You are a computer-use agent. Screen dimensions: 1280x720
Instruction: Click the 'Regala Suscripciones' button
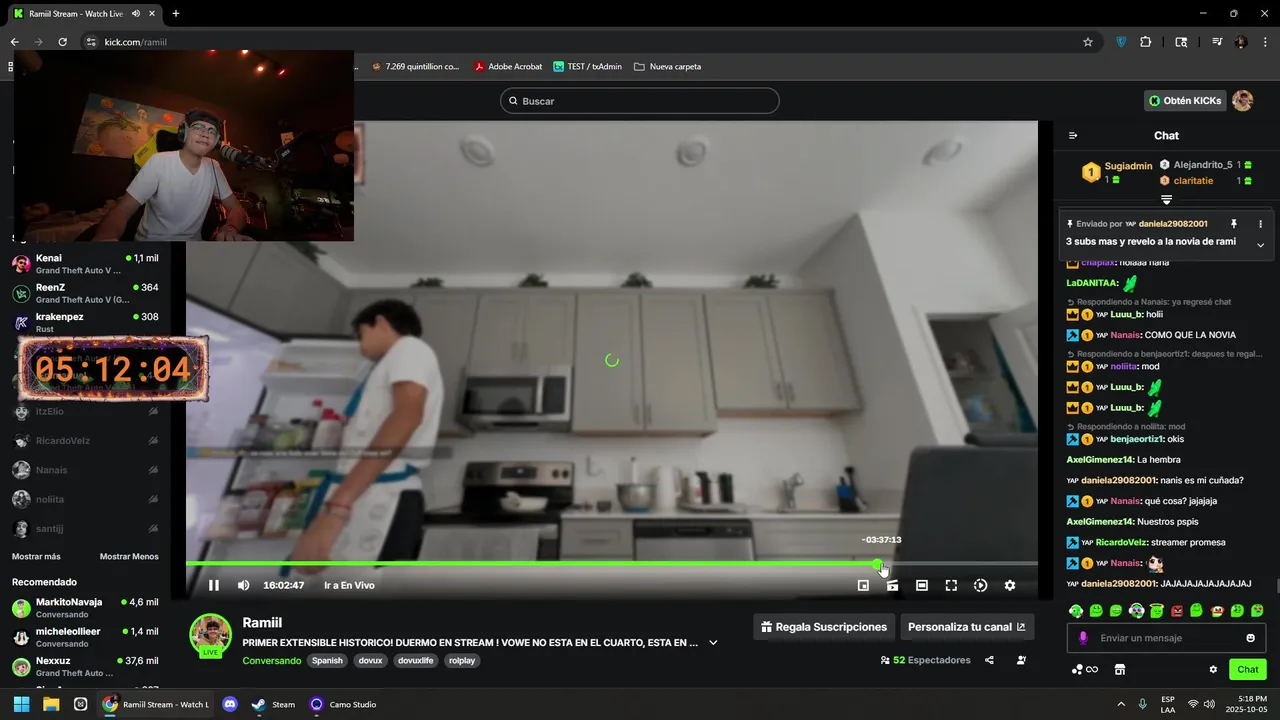point(824,627)
